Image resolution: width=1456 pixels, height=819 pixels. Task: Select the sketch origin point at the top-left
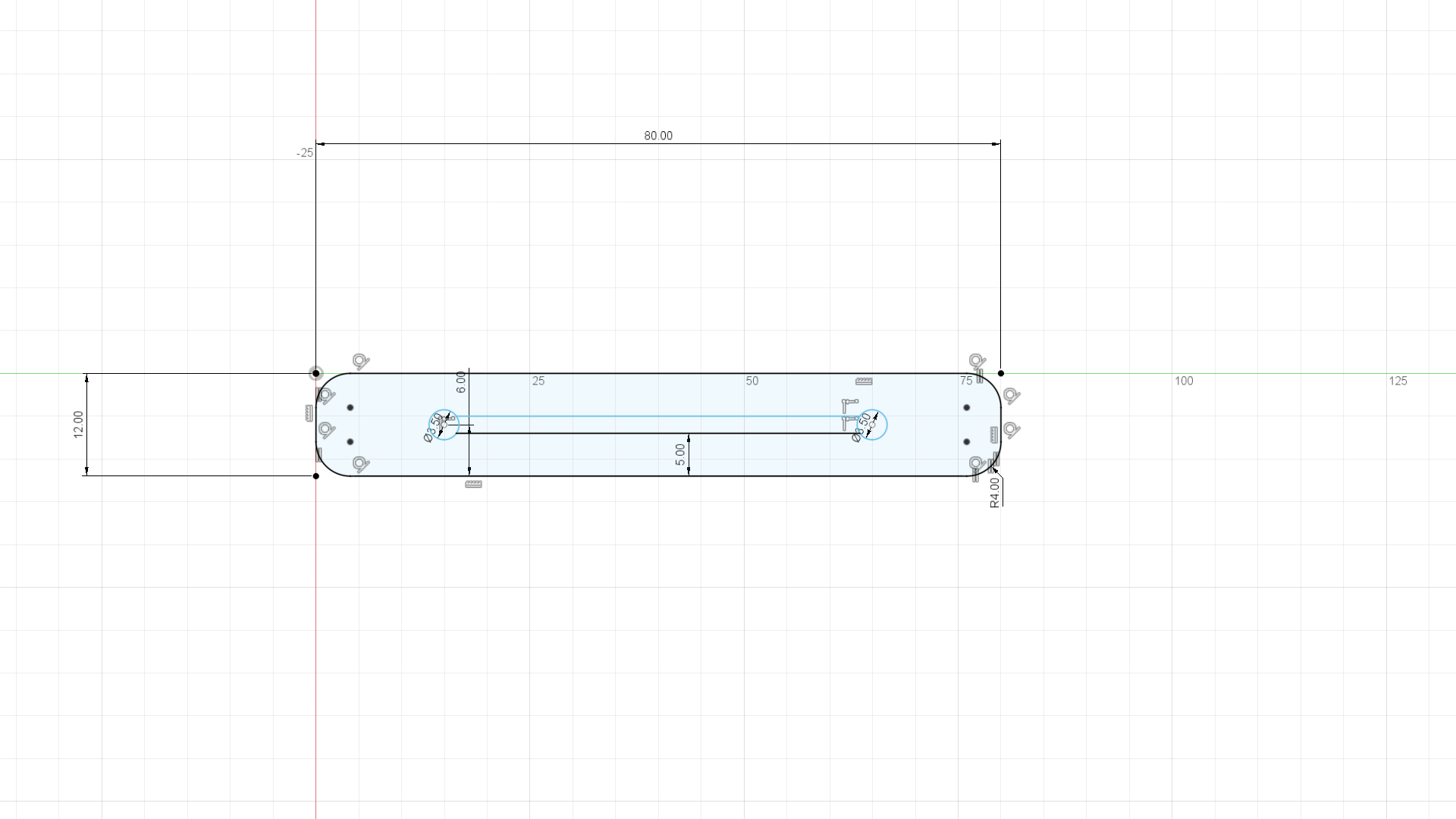[316, 373]
